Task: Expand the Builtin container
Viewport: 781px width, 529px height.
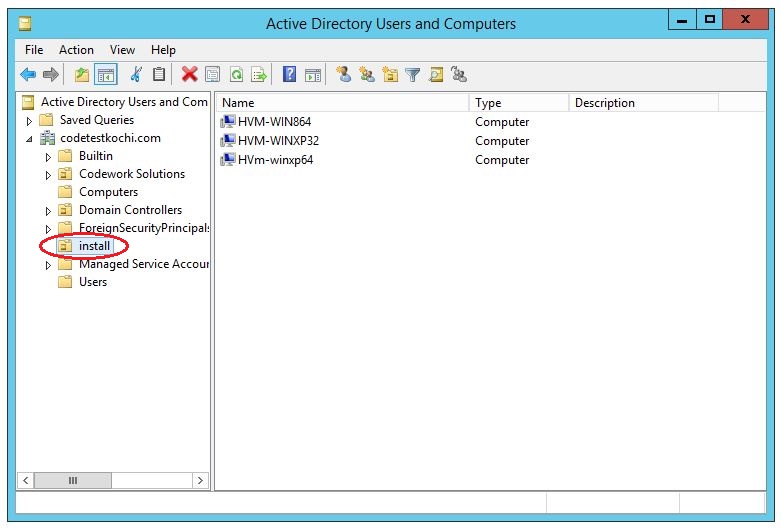Action: [x=48, y=157]
